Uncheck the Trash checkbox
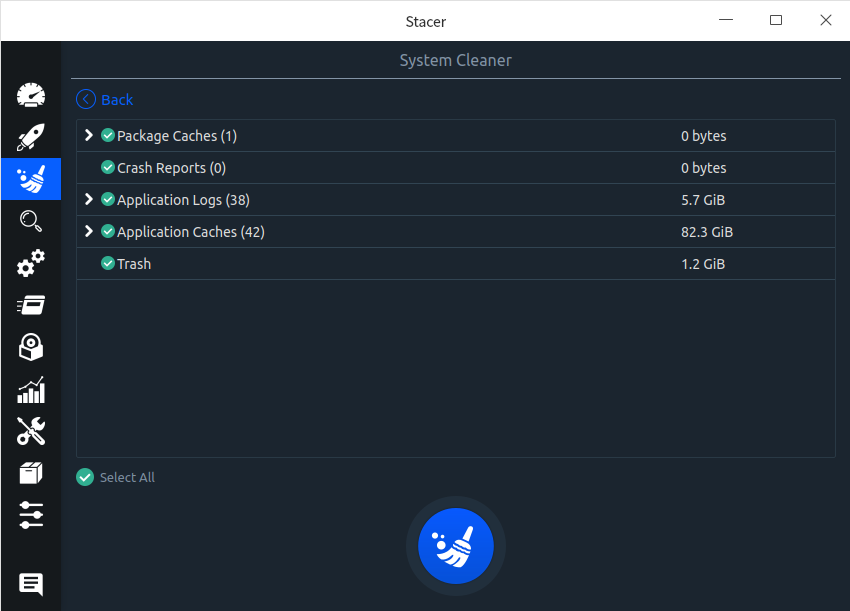850x611 pixels. coord(108,263)
